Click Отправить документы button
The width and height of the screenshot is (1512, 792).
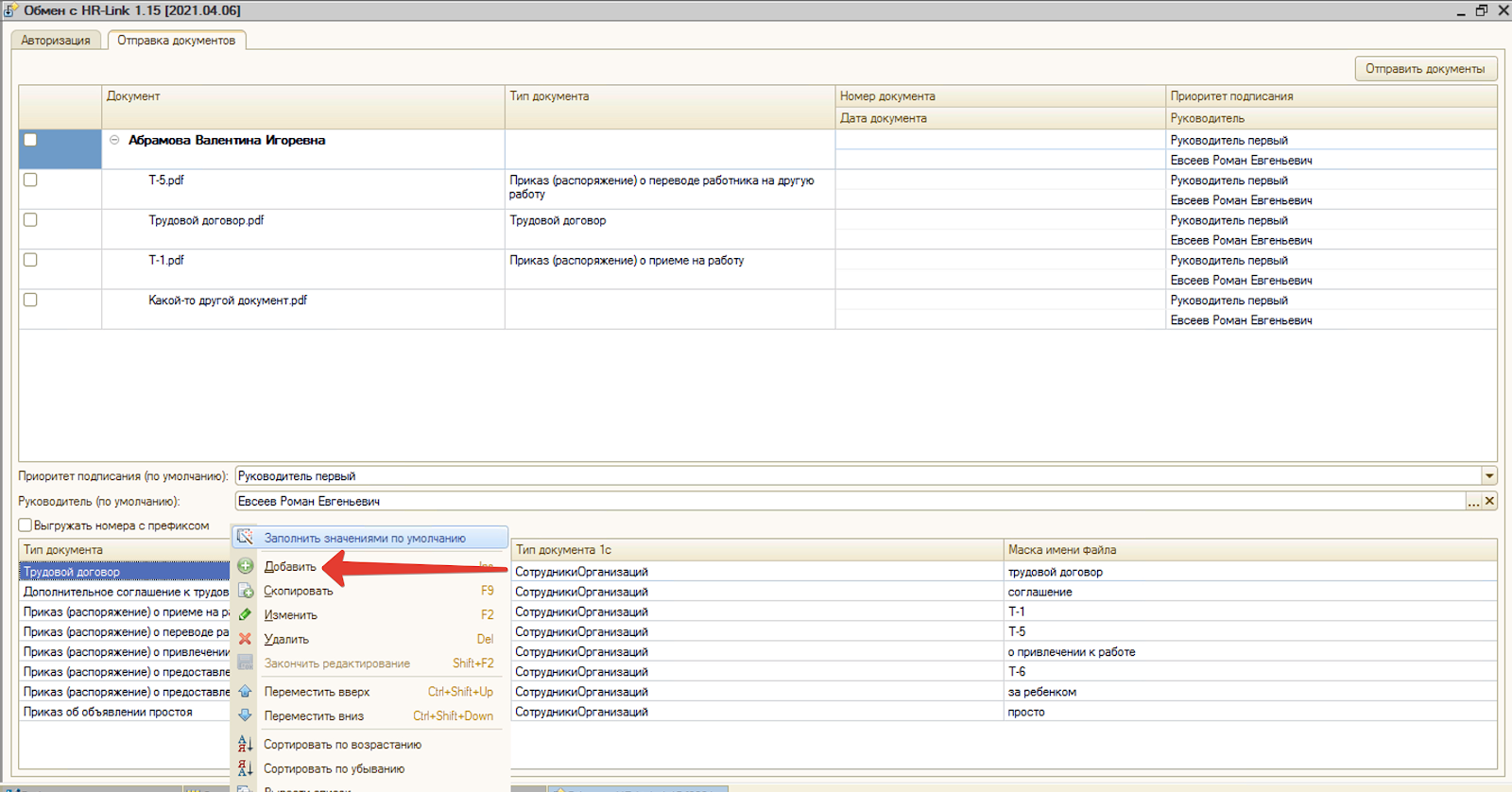[x=1425, y=68]
